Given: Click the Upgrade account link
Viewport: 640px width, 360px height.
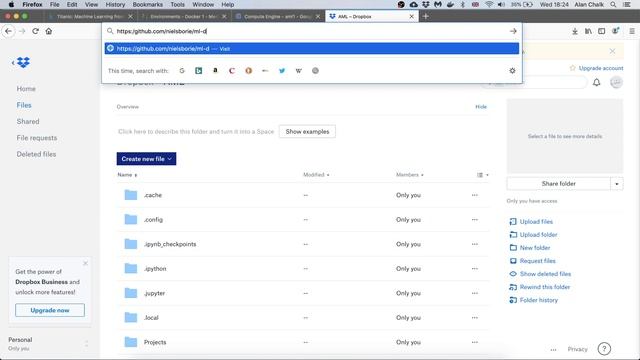Looking at the screenshot, I should [x=601, y=68].
